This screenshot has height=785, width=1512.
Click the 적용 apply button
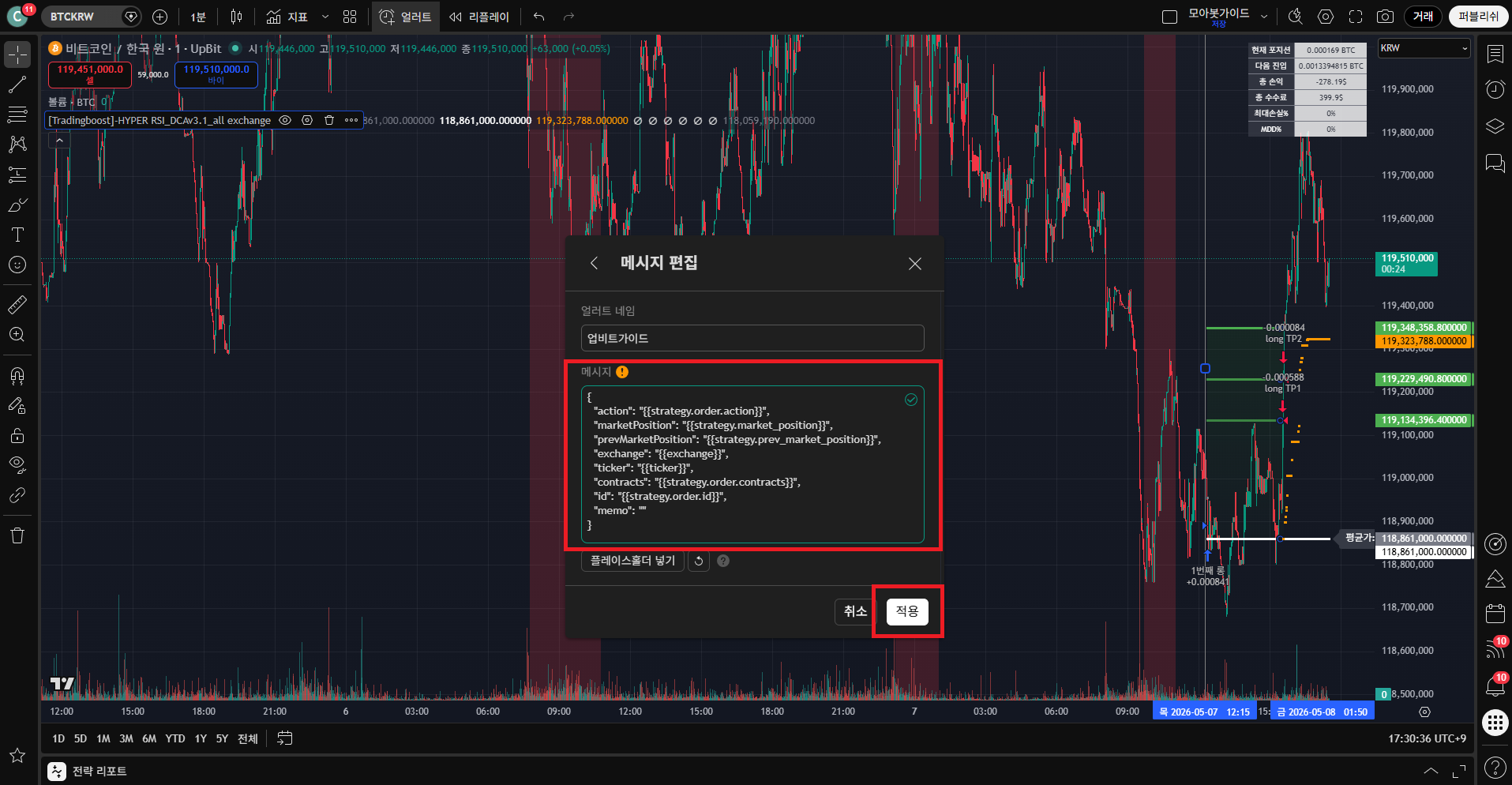click(x=907, y=611)
